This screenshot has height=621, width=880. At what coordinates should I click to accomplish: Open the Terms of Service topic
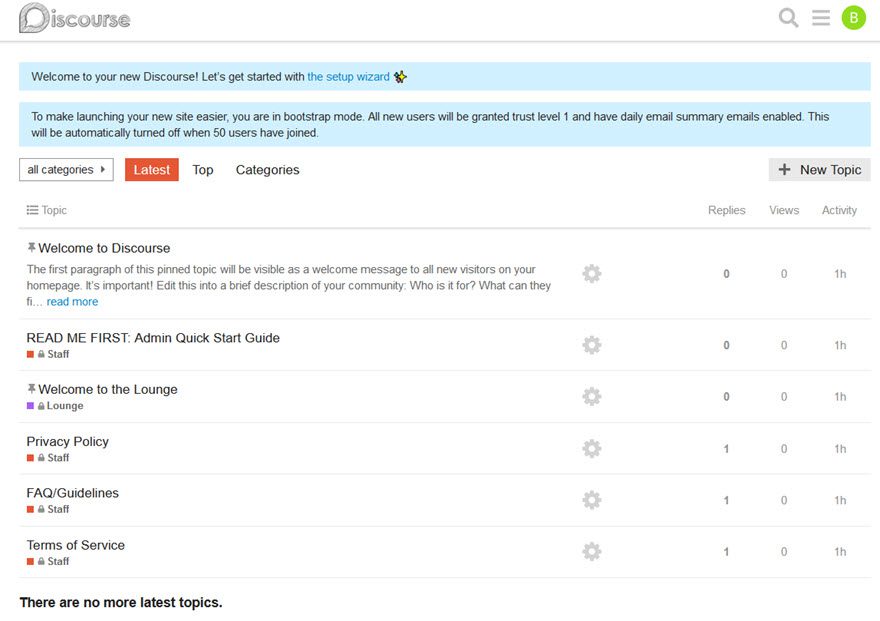pyautogui.click(x=75, y=545)
